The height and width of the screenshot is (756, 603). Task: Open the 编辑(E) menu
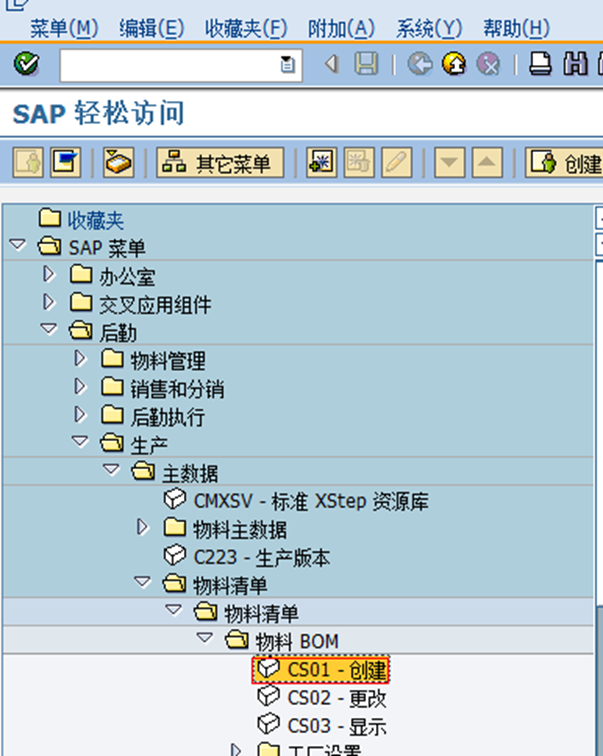[x=152, y=28]
